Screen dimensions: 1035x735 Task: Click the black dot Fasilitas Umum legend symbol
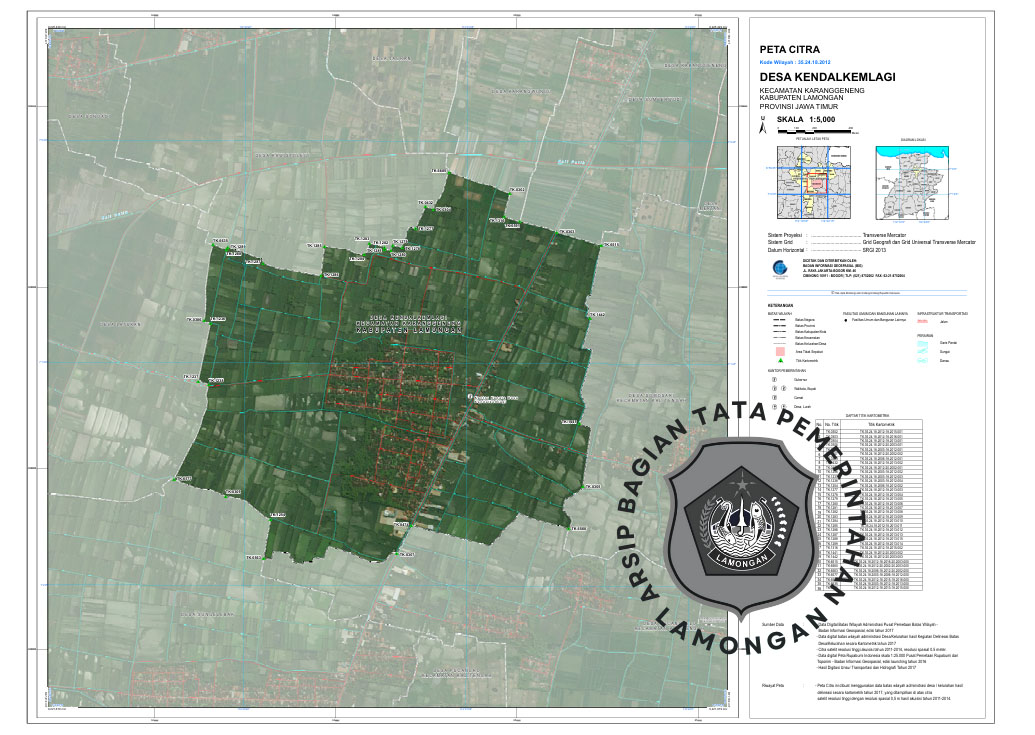846,321
